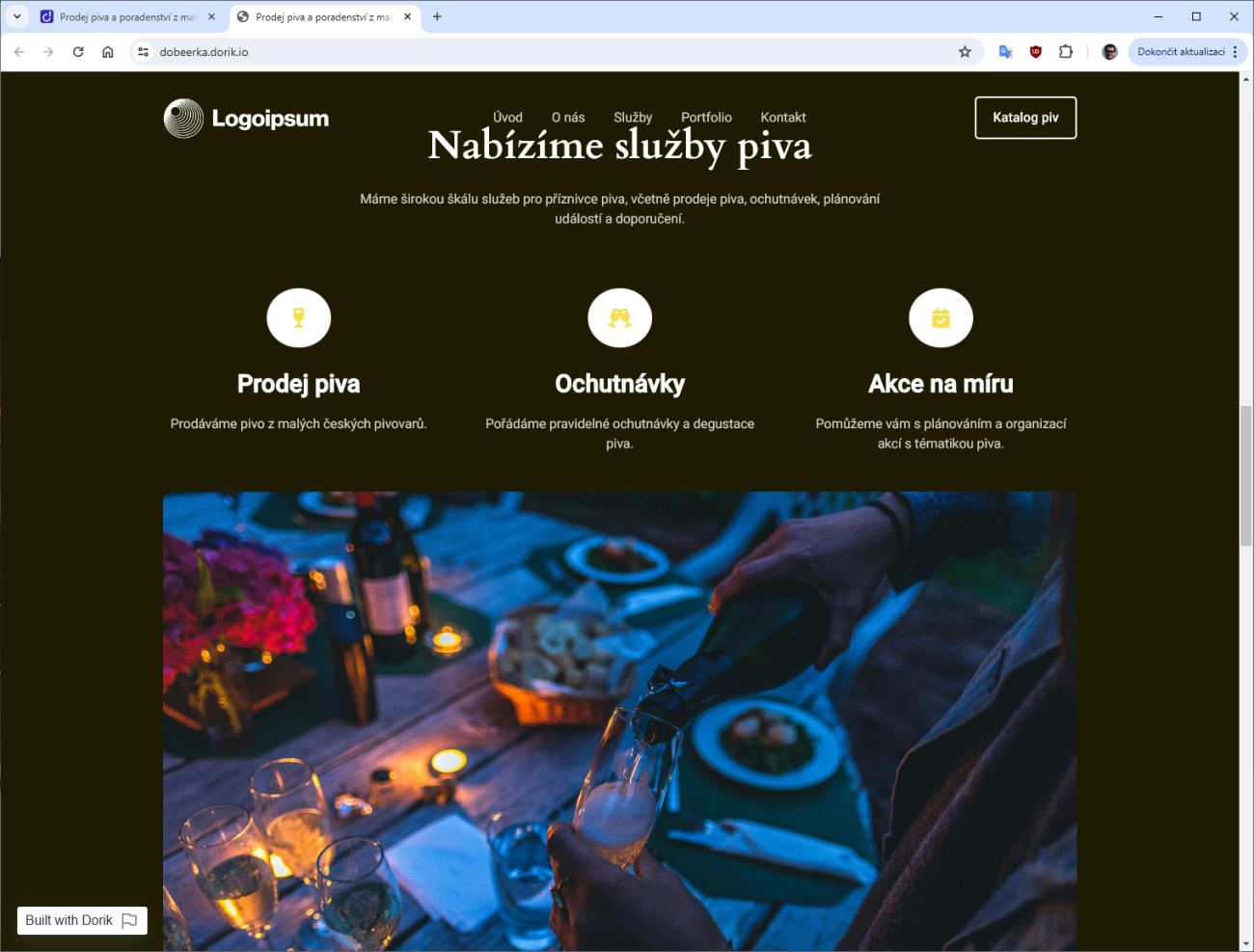The height and width of the screenshot is (952, 1254).
Task: Go to the browser home page
Action: point(108,52)
